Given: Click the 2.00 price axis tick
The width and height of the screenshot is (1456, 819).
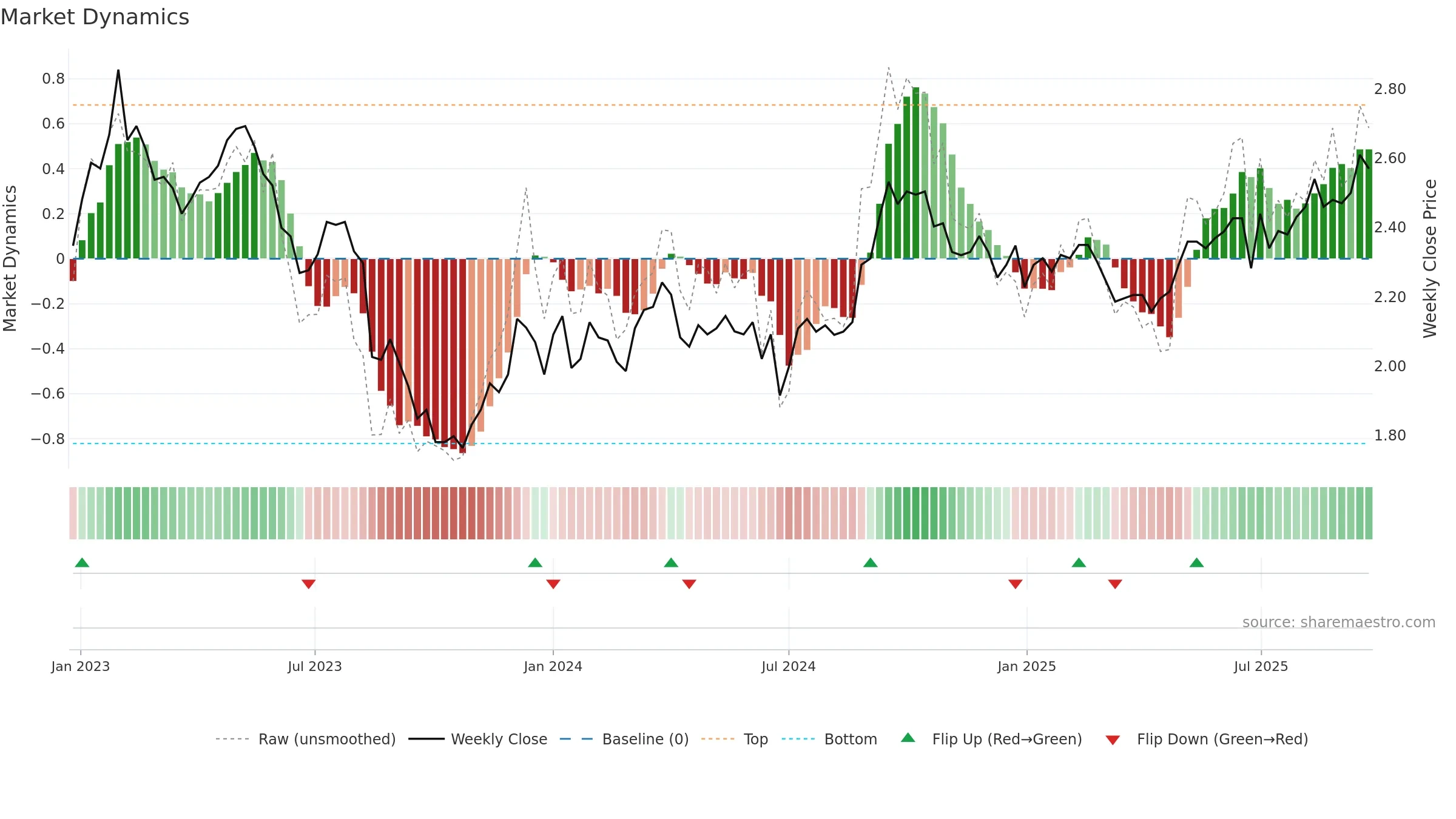Looking at the screenshot, I should [1390, 366].
